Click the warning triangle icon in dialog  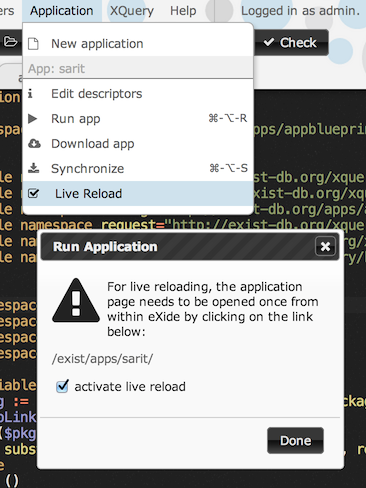pos(76,301)
